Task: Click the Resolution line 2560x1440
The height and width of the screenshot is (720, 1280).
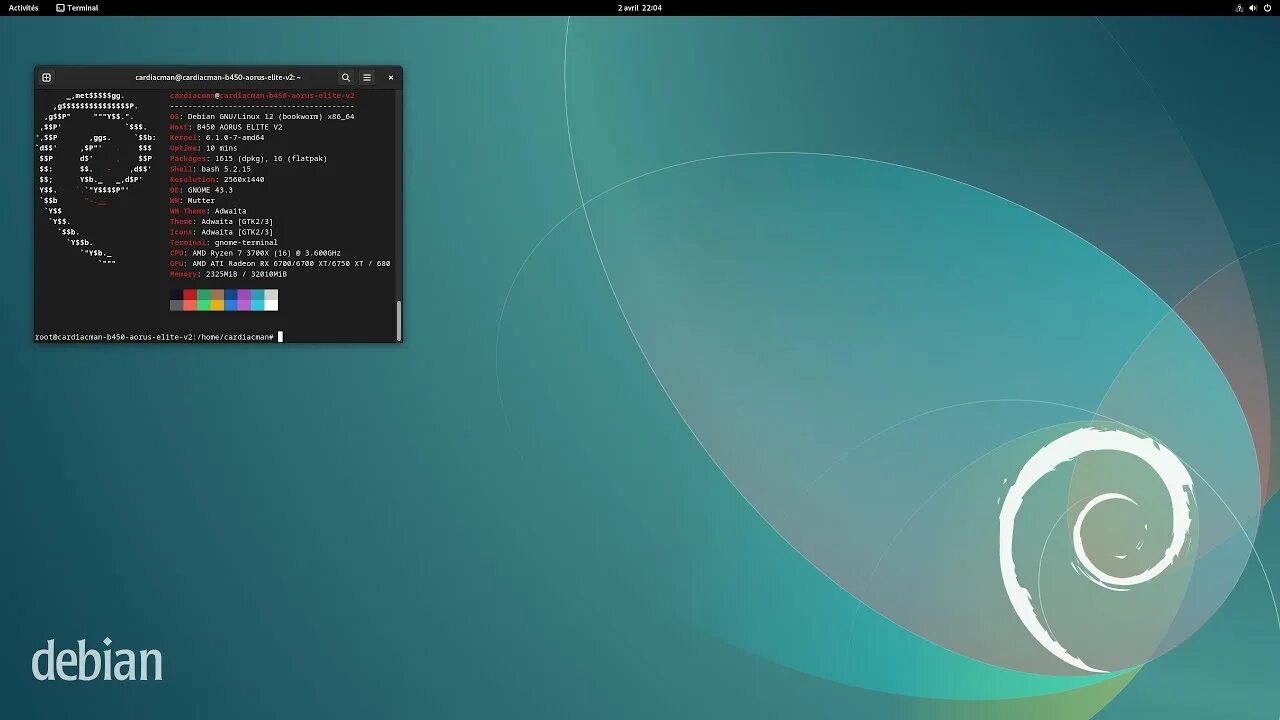Action: click(x=217, y=179)
